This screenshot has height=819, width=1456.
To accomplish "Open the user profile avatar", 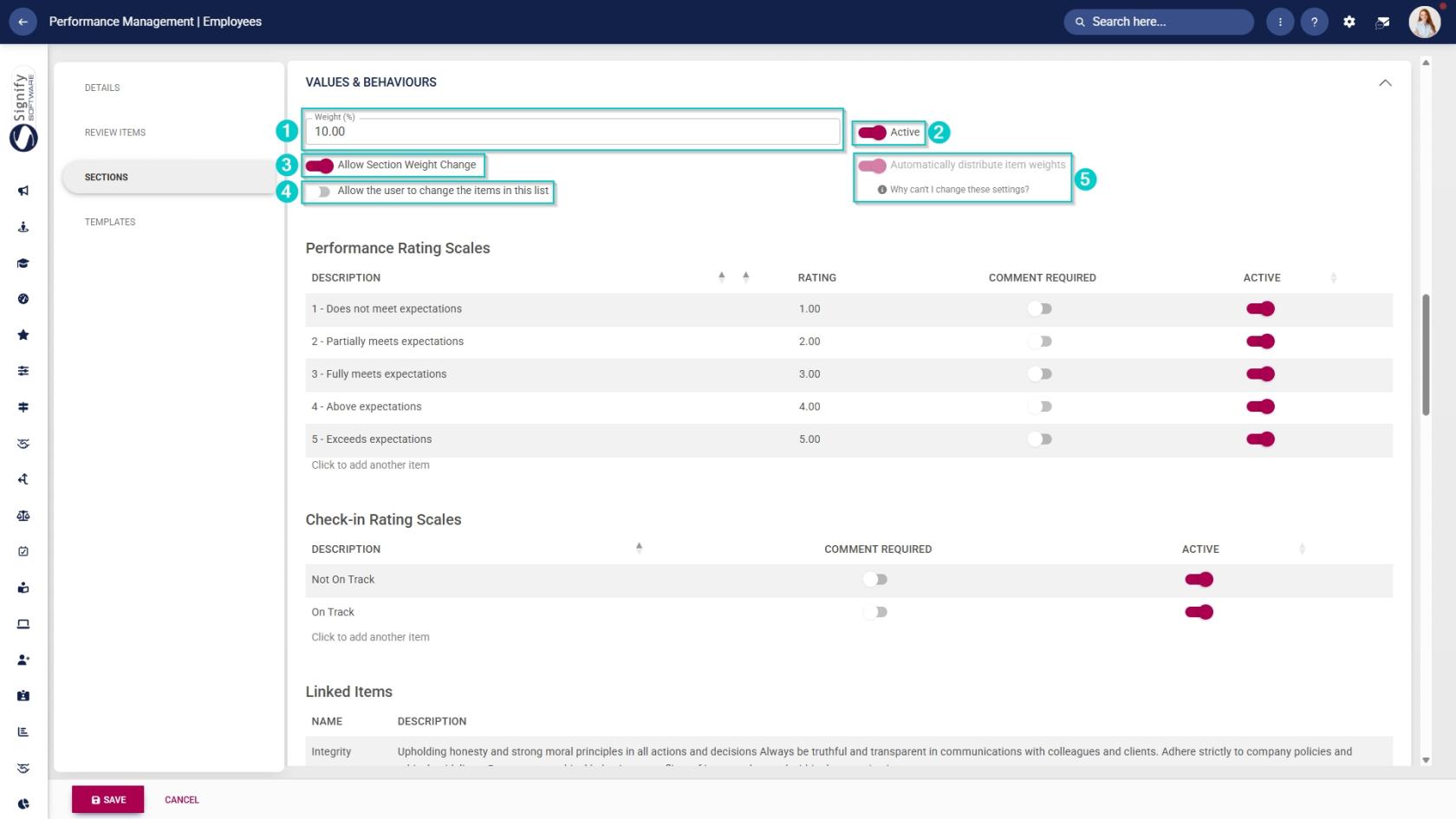I will pyautogui.click(x=1424, y=22).
